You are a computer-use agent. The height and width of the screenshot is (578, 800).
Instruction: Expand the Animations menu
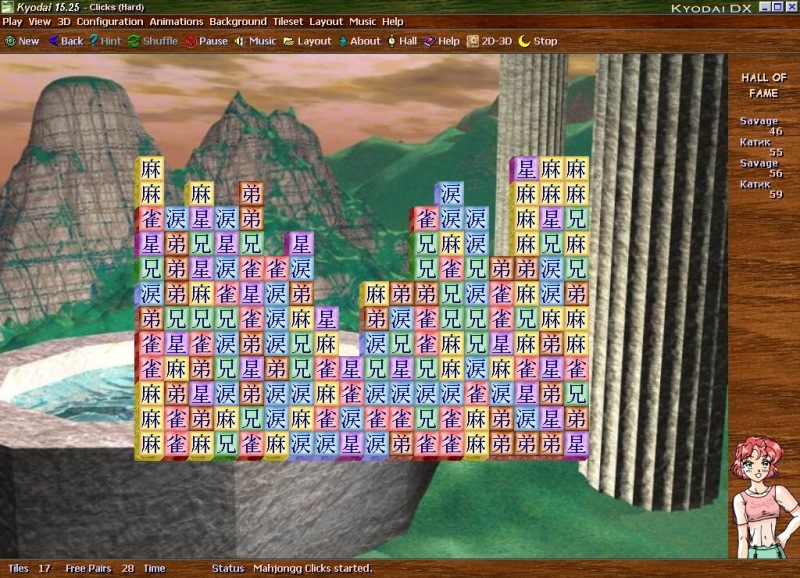click(176, 21)
